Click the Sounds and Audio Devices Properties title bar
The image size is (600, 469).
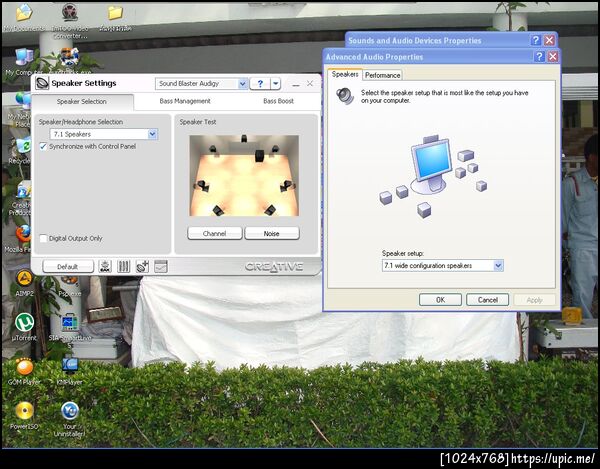[x=436, y=40]
